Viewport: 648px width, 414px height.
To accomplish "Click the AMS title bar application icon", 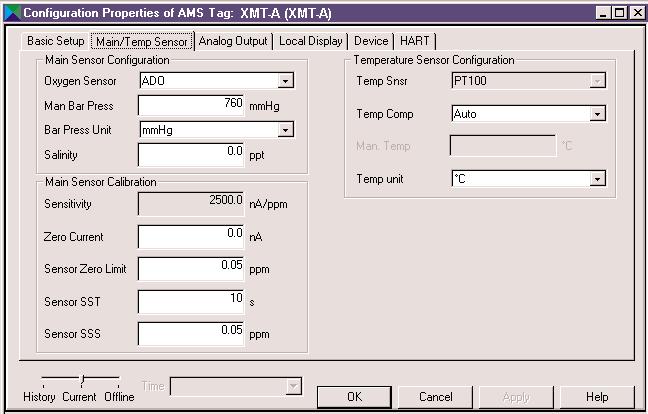I will [12, 13].
